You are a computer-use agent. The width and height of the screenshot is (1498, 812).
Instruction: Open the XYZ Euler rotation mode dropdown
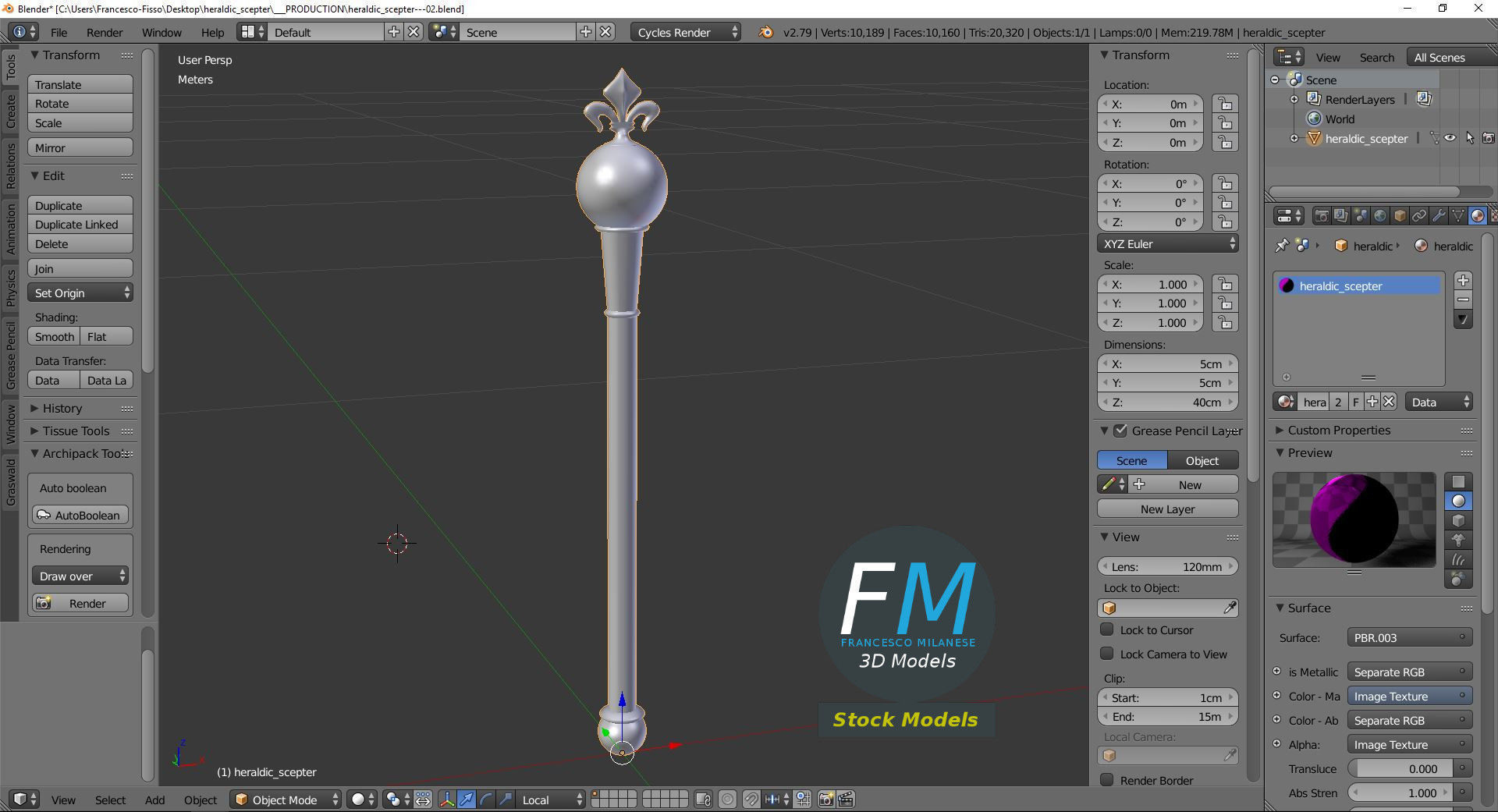1167,243
